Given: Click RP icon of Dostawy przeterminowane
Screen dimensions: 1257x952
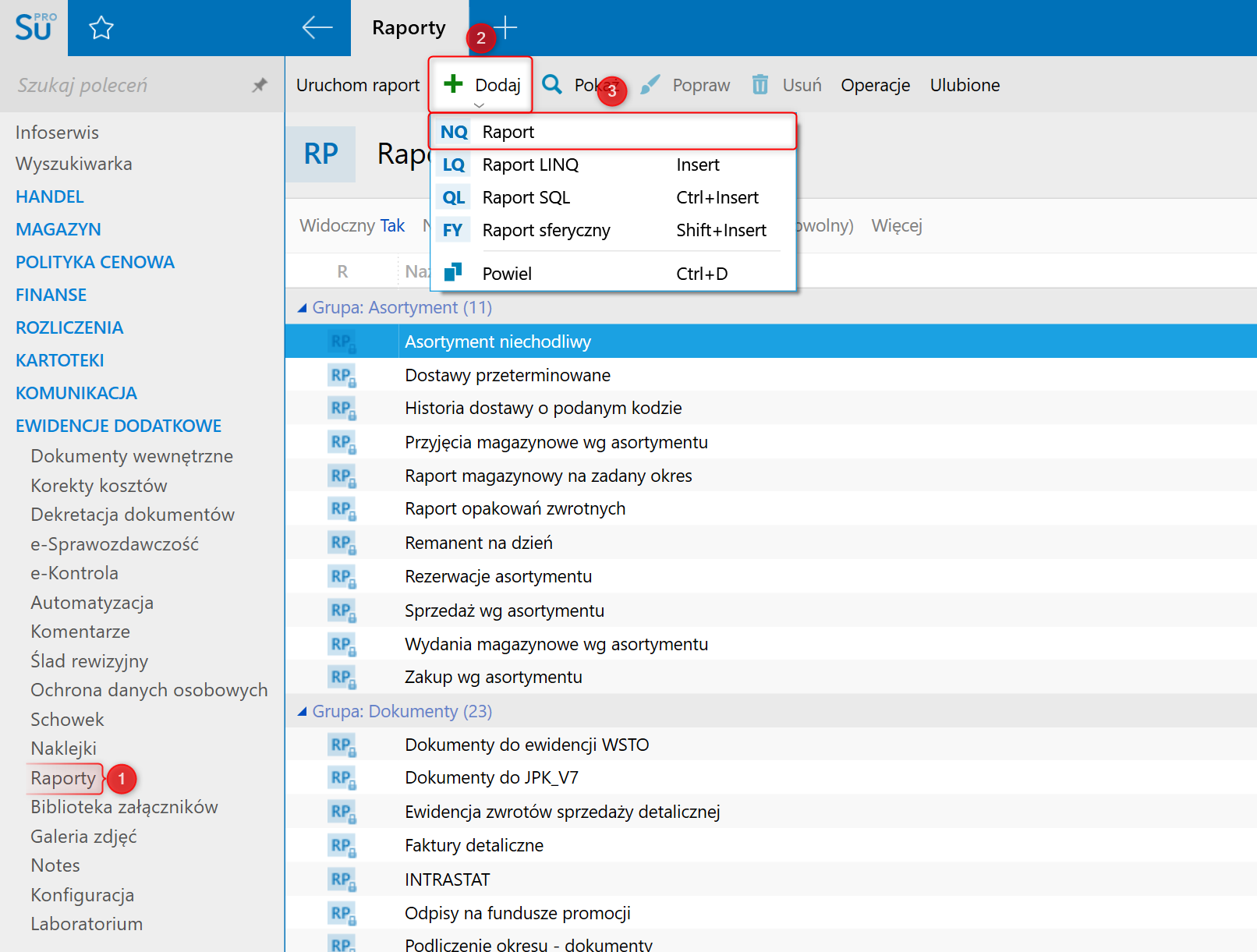Looking at the screenshot, I should pos(342,376).
